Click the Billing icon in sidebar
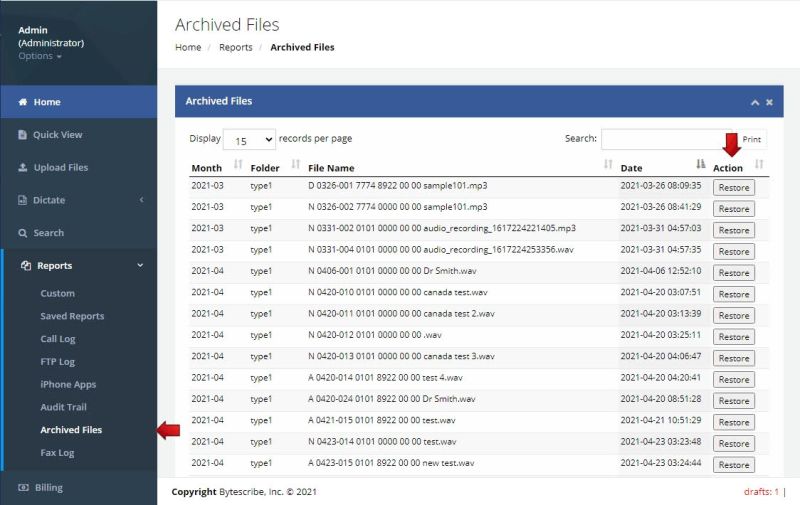Image resolution: width=800 pixels, height=505 pixels. click(x=24, y=488)
